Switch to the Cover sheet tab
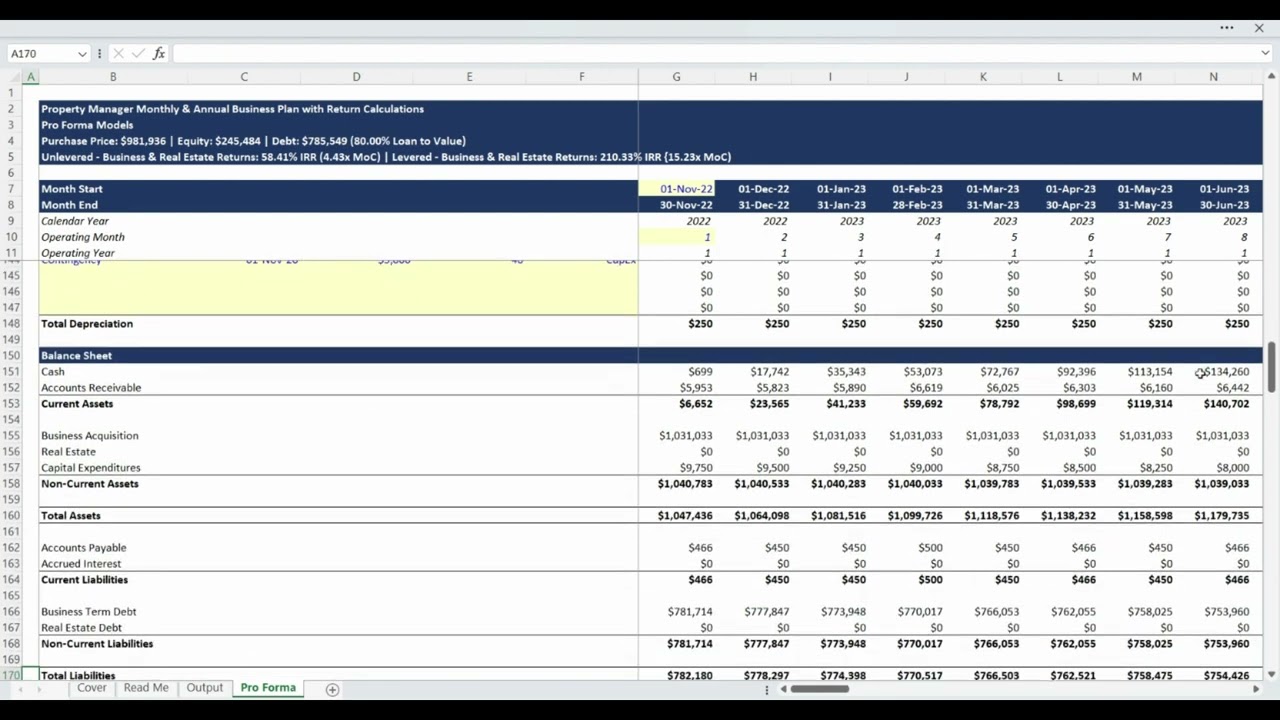Viewport: 1280px width, 720px height. coord(92,688)
